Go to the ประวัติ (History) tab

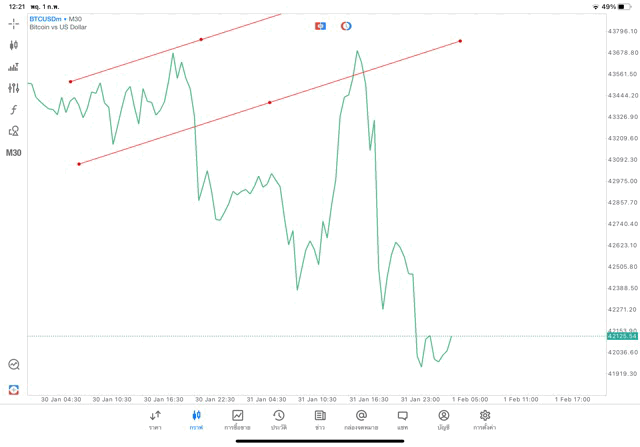click(279, 419)
